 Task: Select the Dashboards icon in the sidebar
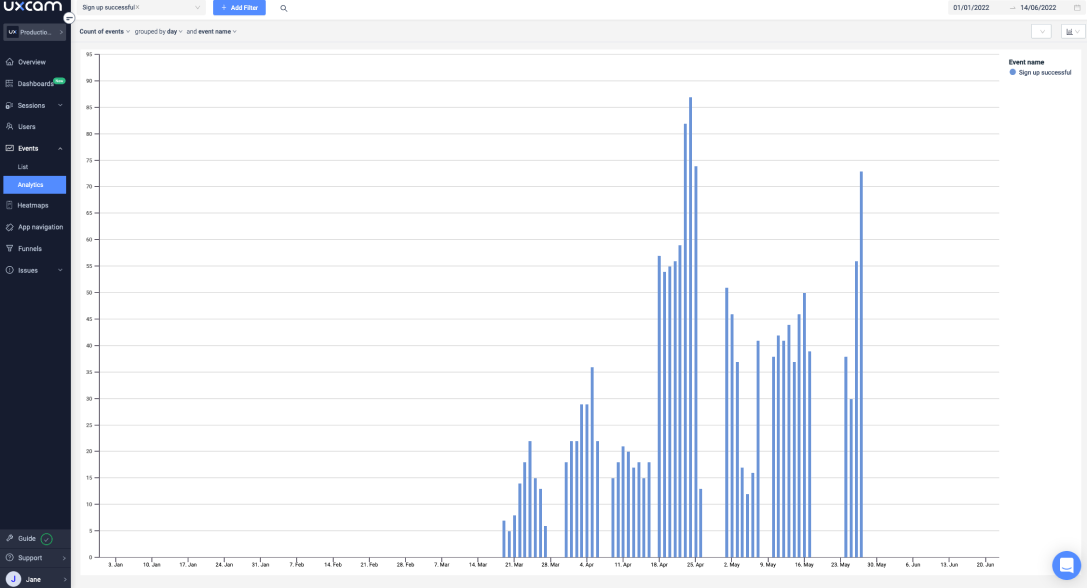click(x=35, y=83)
